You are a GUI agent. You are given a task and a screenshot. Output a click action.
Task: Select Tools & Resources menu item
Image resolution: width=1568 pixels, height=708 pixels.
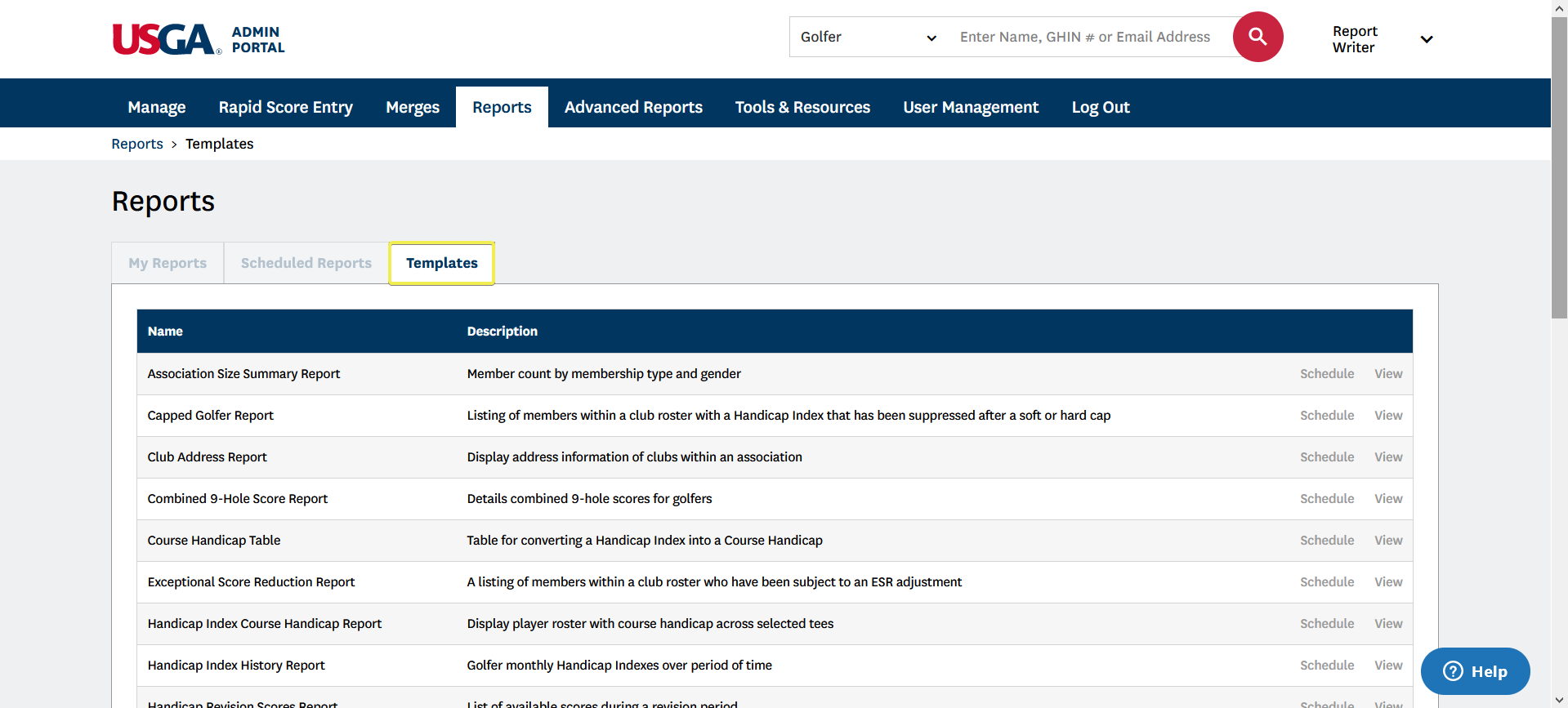[x=802, y=107]
